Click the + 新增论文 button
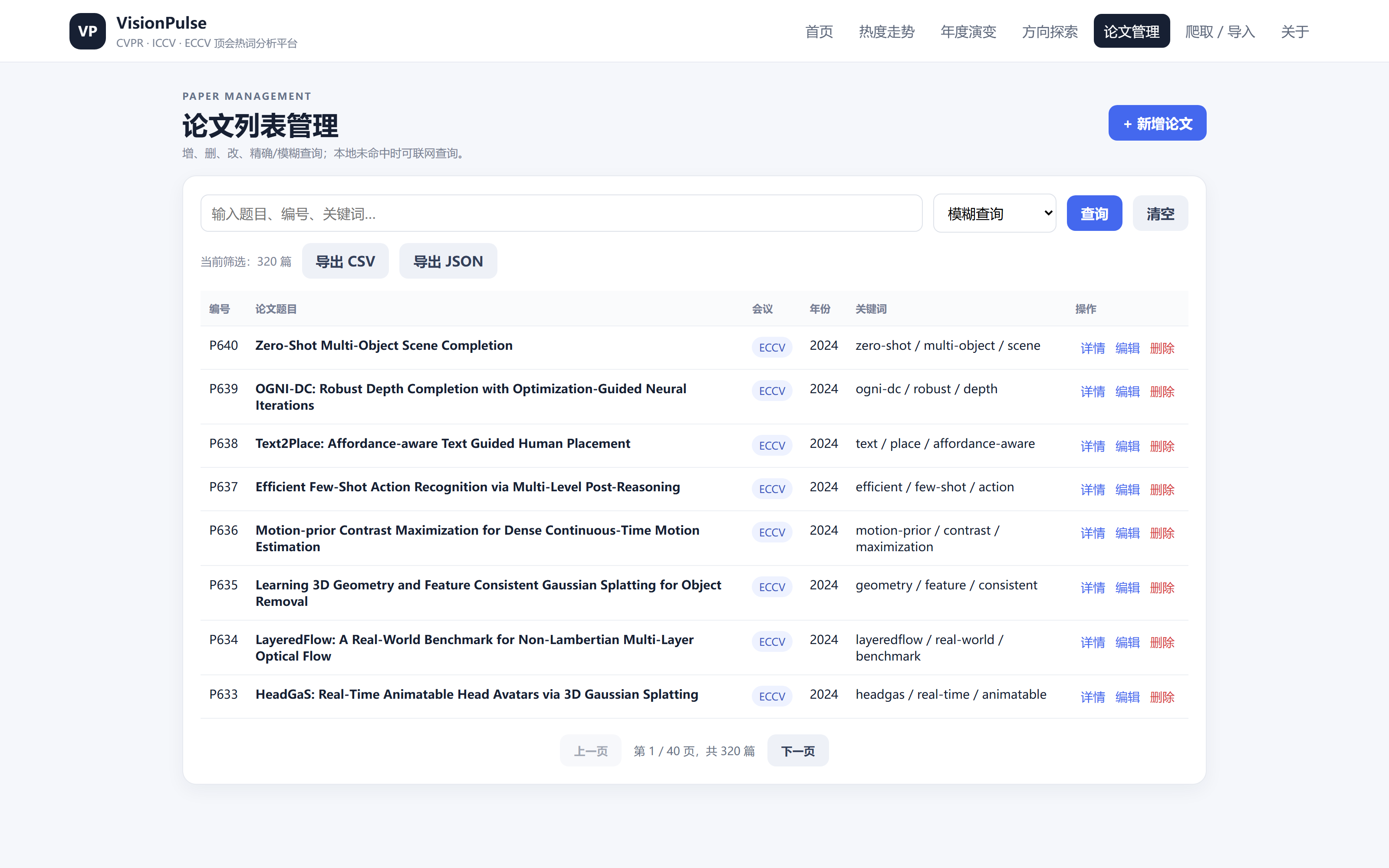This screenshot has width=1389, height=868. point(1157,123)
